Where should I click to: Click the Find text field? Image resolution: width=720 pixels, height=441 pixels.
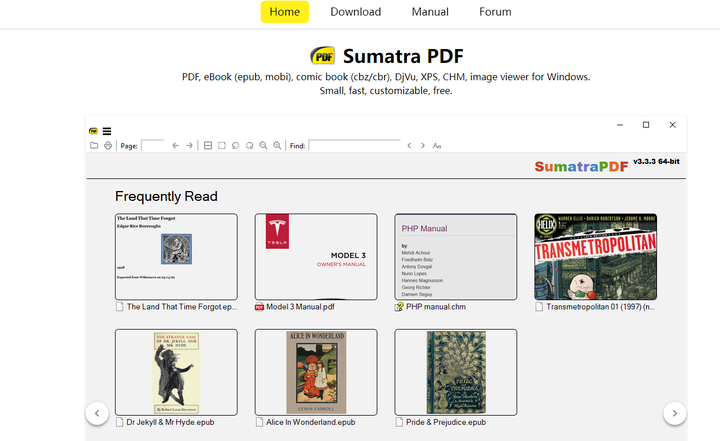tap(355, 146)
